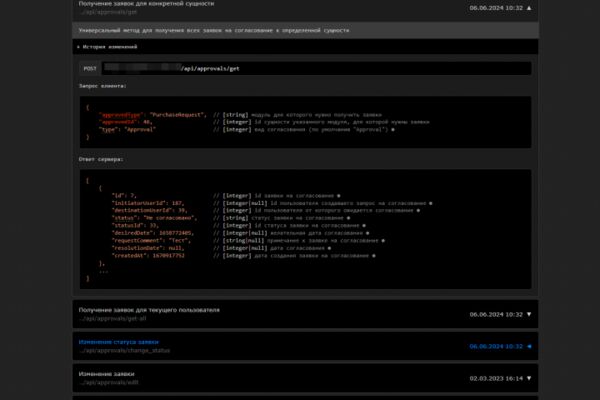
Task: Click the 02.03.2023 16:14 date
Action: [496, 378]
